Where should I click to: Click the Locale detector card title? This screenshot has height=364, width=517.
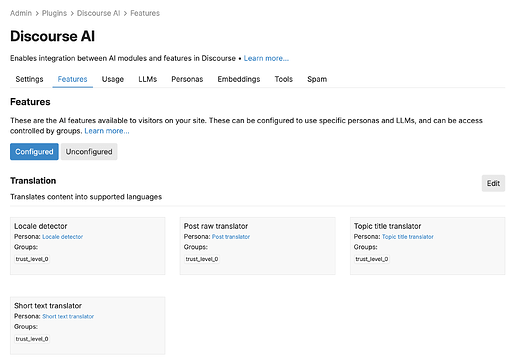click(41, 226)
